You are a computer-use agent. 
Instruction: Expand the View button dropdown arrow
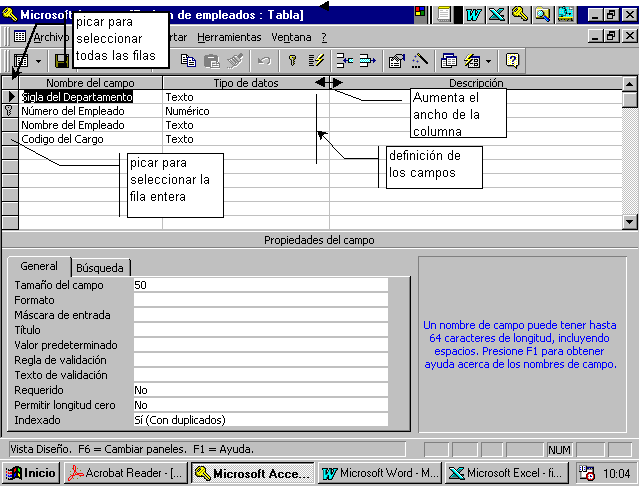[38, 62]
